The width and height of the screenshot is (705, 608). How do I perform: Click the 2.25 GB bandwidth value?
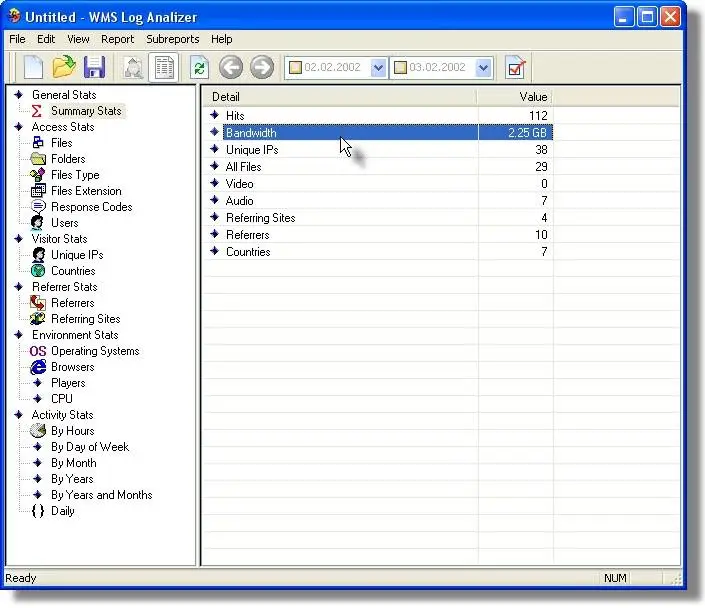coord(527,133)
